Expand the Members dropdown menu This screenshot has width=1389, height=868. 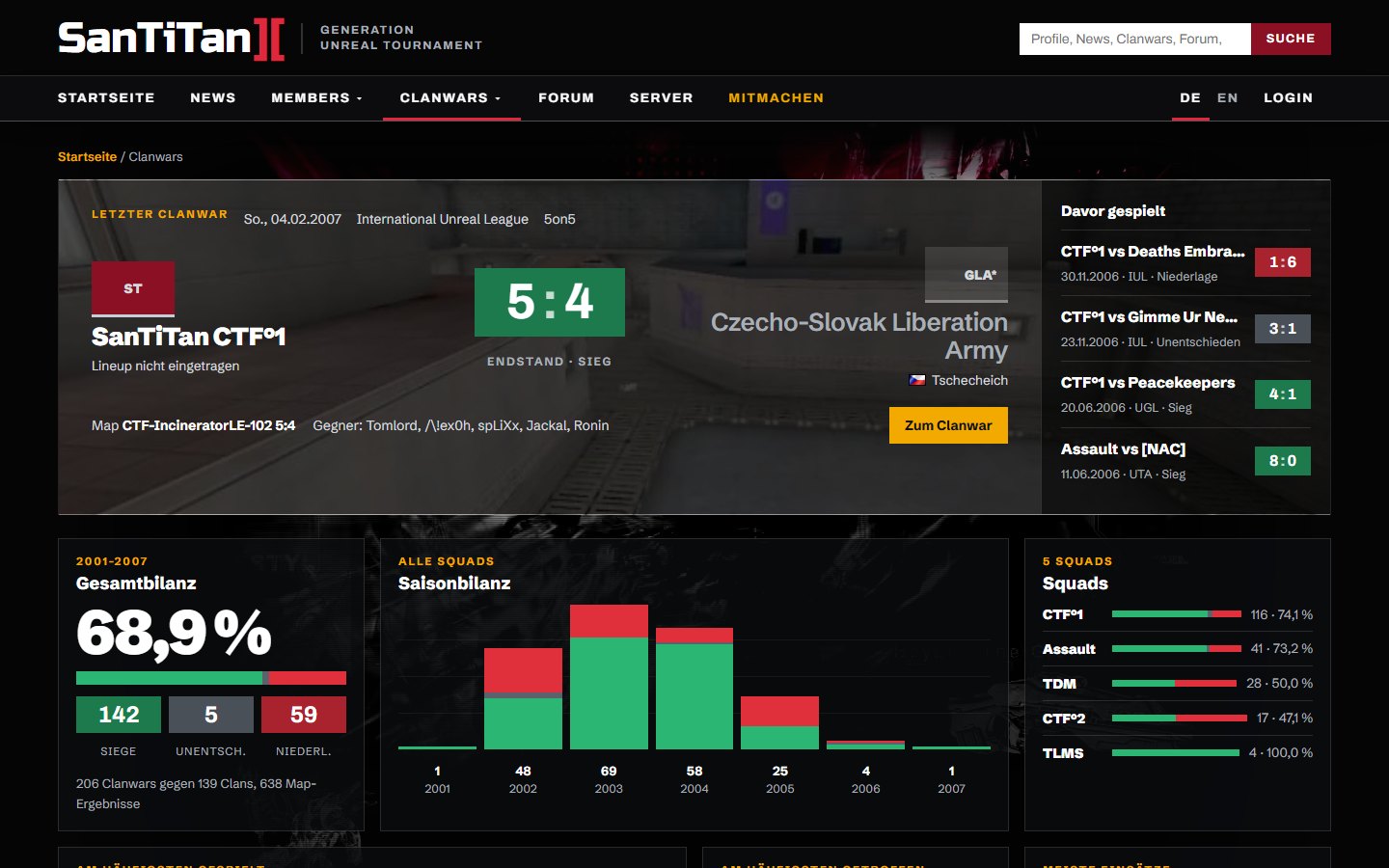pyautogui.click(x=316, y=97)
